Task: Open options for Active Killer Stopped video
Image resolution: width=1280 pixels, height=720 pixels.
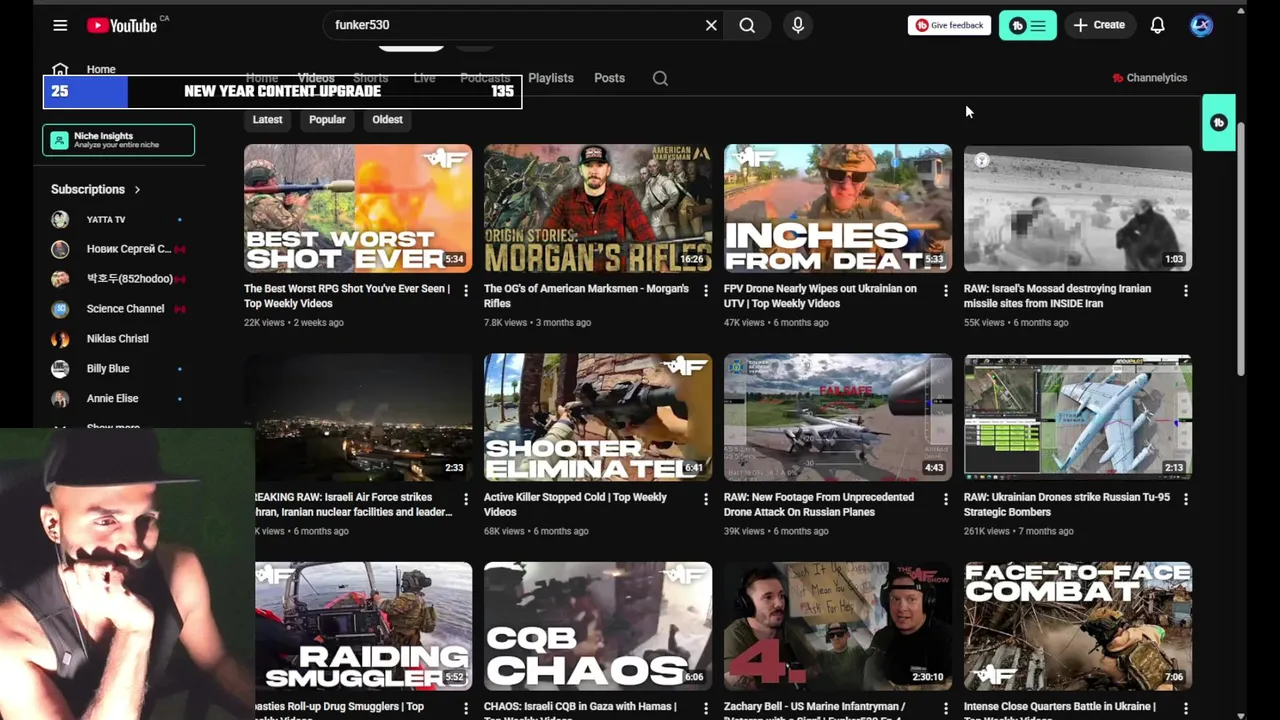Action: pos(705,499)
